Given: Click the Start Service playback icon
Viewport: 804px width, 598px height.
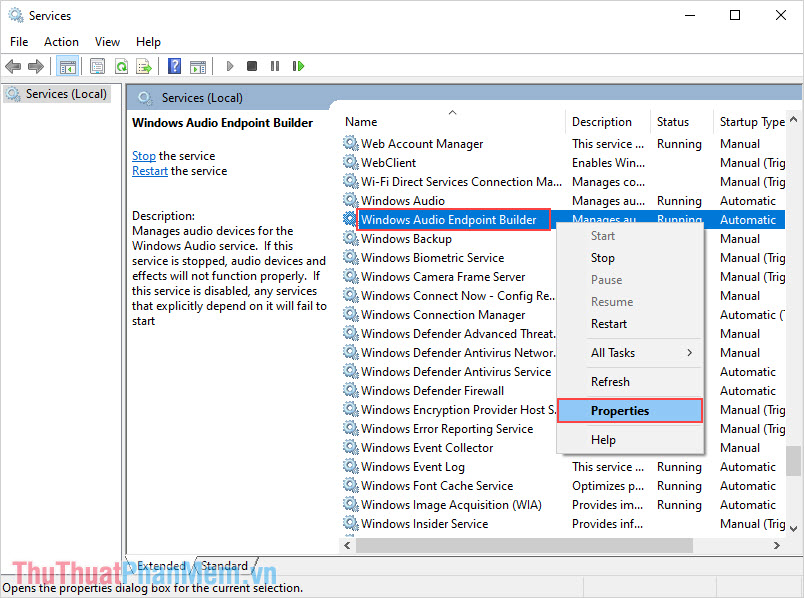Looking at the screenshot, I should (229, 66).
